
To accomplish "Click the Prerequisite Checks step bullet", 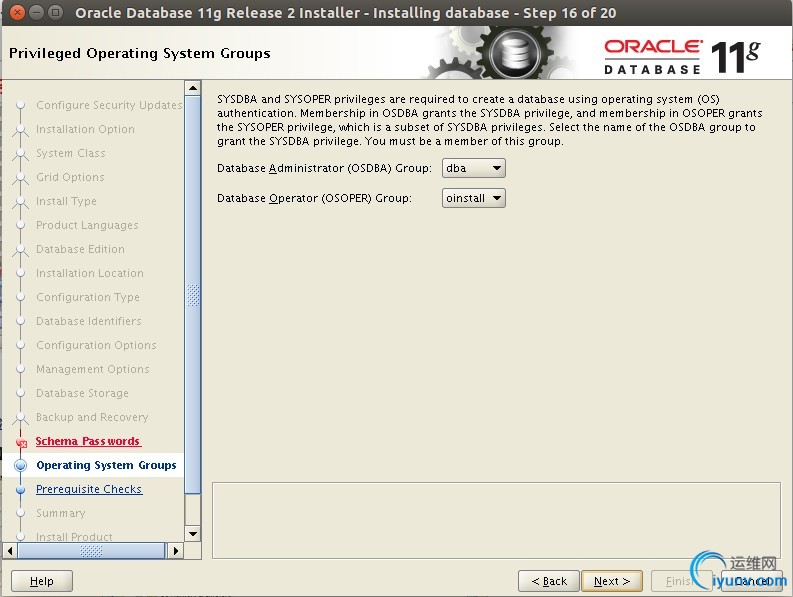I will (21, 490).
